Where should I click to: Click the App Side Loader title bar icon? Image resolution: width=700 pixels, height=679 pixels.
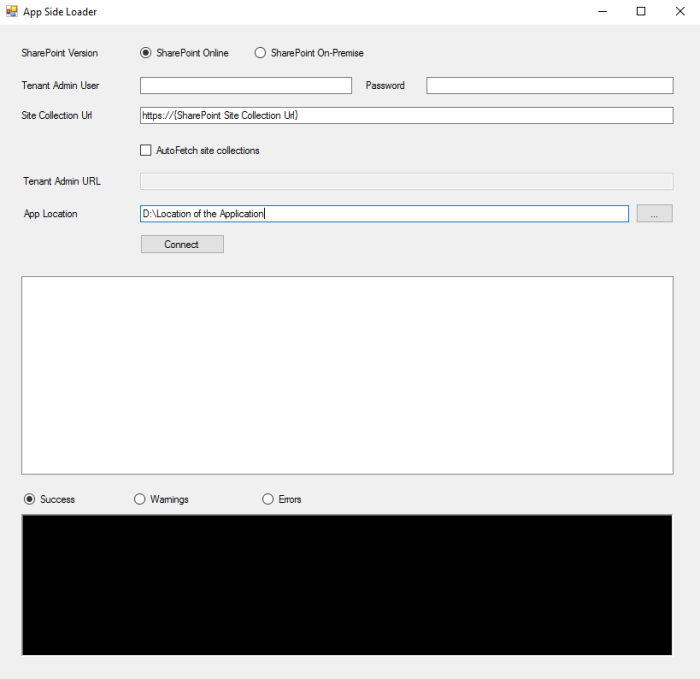[x=12, y=11]
